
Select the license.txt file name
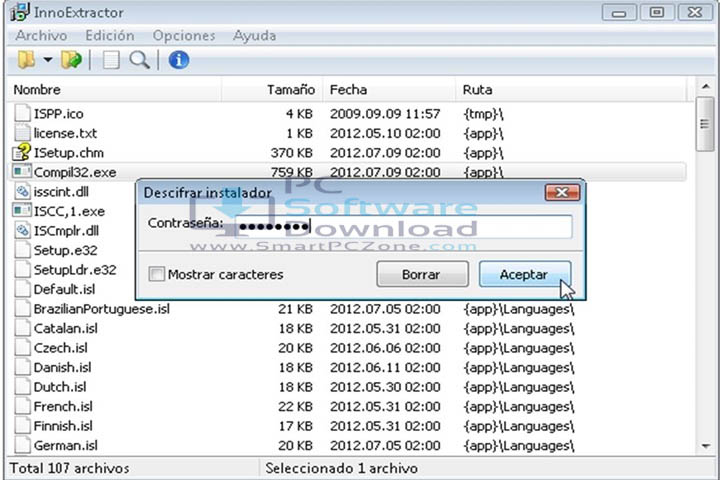pos(65,133)
